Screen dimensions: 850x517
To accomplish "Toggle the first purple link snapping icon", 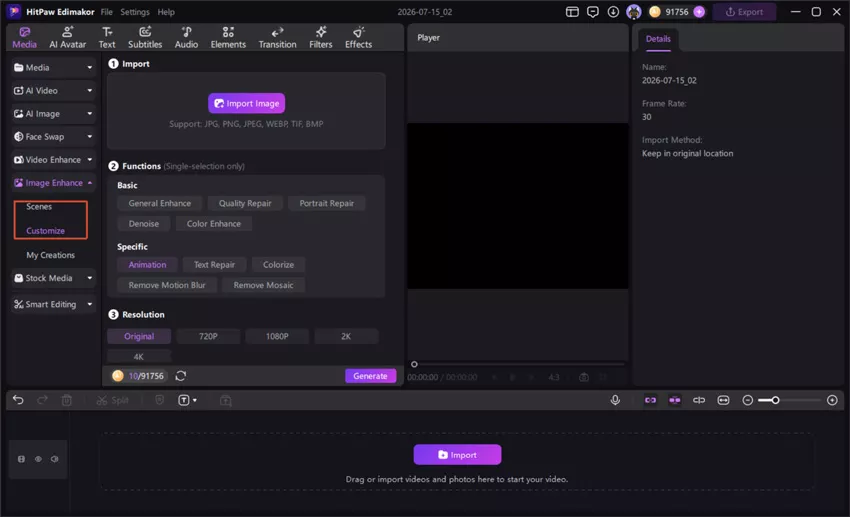I will 650,400.
